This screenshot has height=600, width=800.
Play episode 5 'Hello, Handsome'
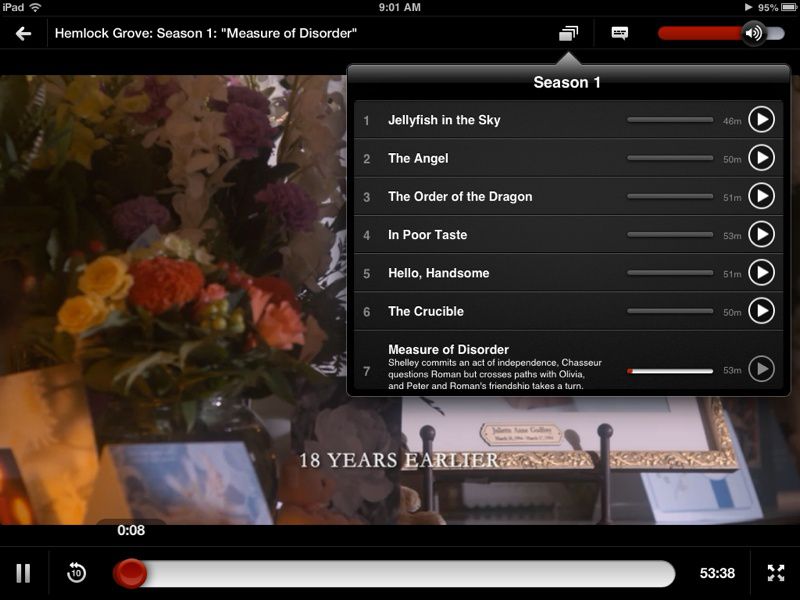pyautogui.click(x=762, y=272)
